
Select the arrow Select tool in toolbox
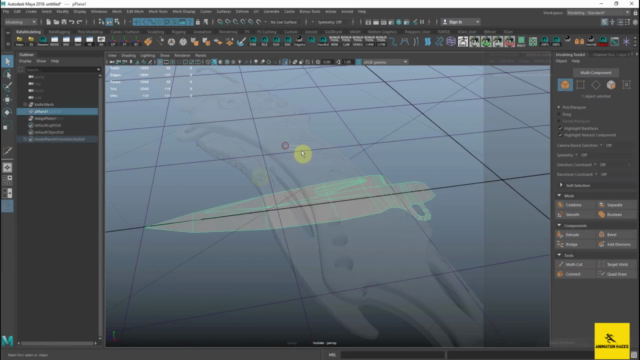click(7, 61)
